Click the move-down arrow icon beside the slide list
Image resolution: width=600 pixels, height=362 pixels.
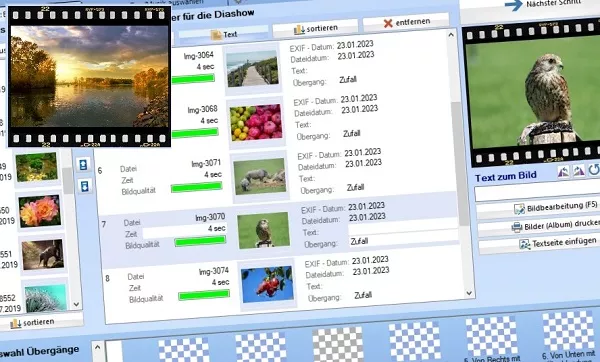click(85, 186)
